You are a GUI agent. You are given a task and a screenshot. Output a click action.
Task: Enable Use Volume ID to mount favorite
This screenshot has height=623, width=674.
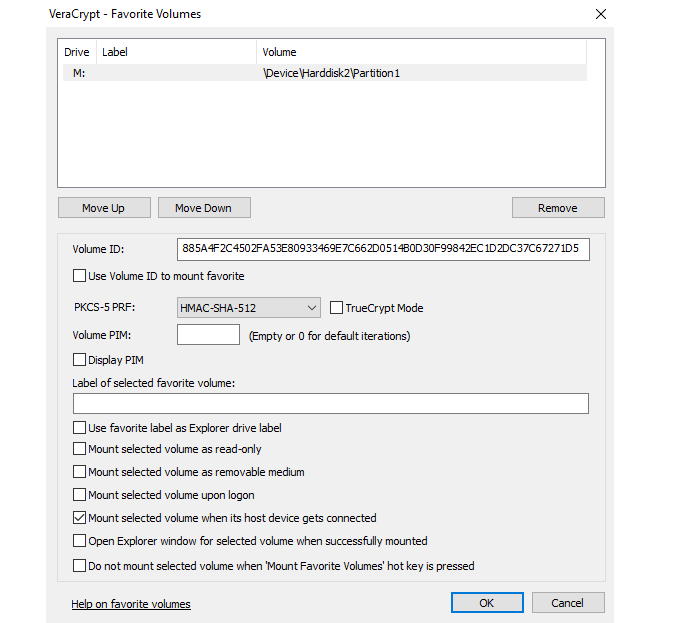(x=80, y=276)
